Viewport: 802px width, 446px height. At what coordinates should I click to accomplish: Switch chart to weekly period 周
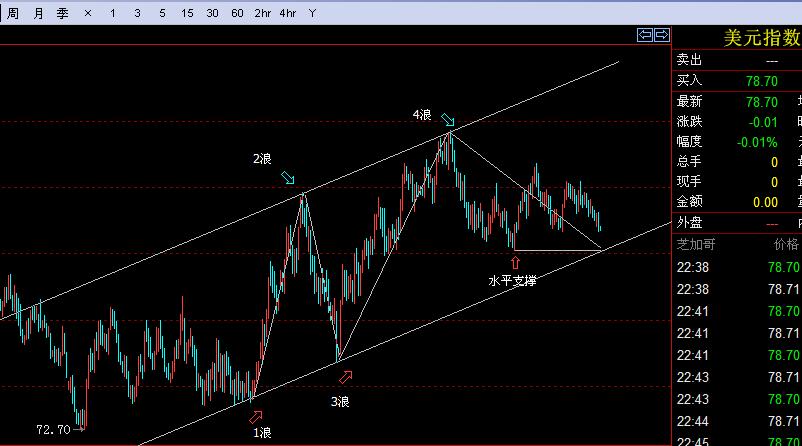coord(13,13)
